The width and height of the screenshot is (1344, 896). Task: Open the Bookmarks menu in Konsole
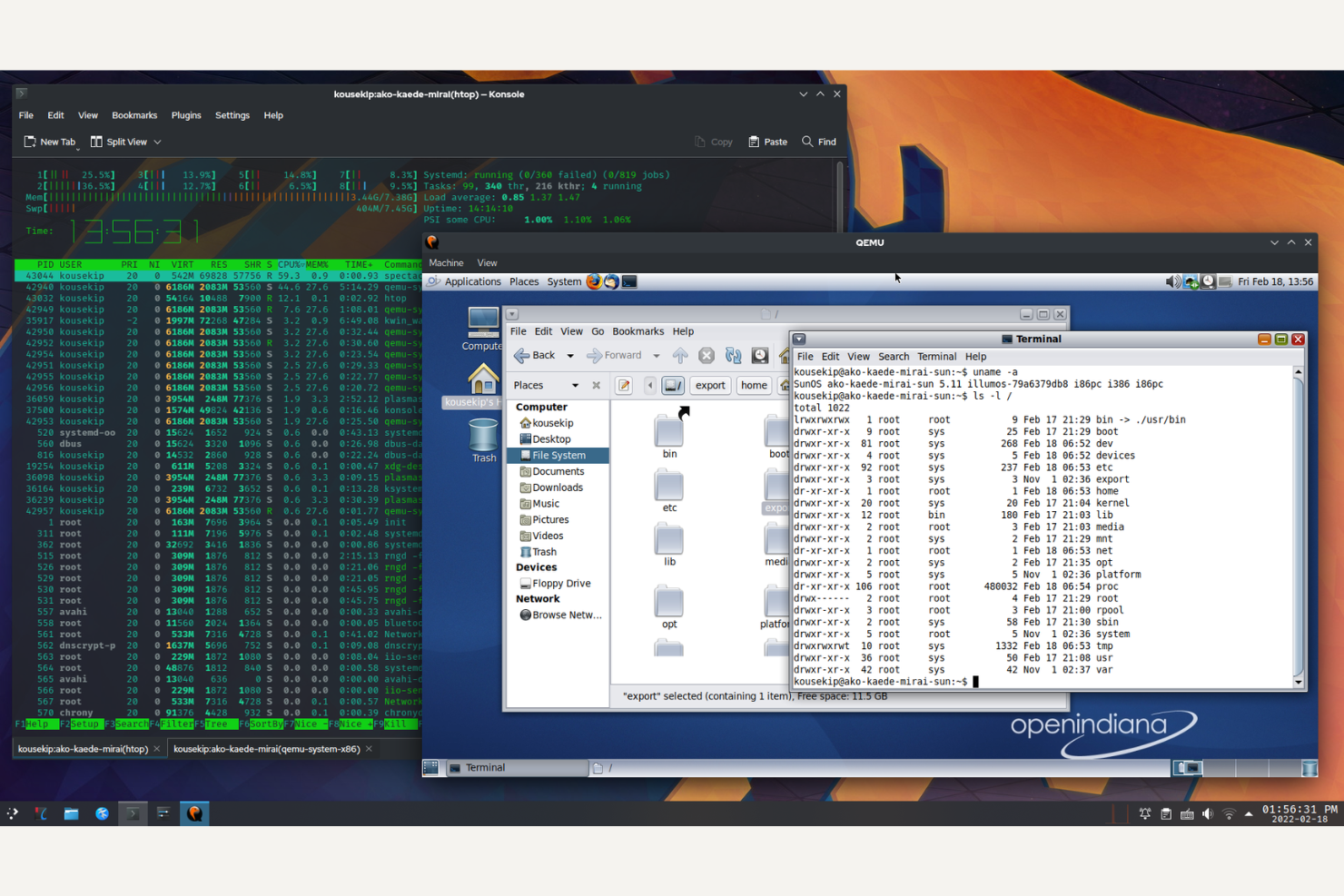(133, 115)
